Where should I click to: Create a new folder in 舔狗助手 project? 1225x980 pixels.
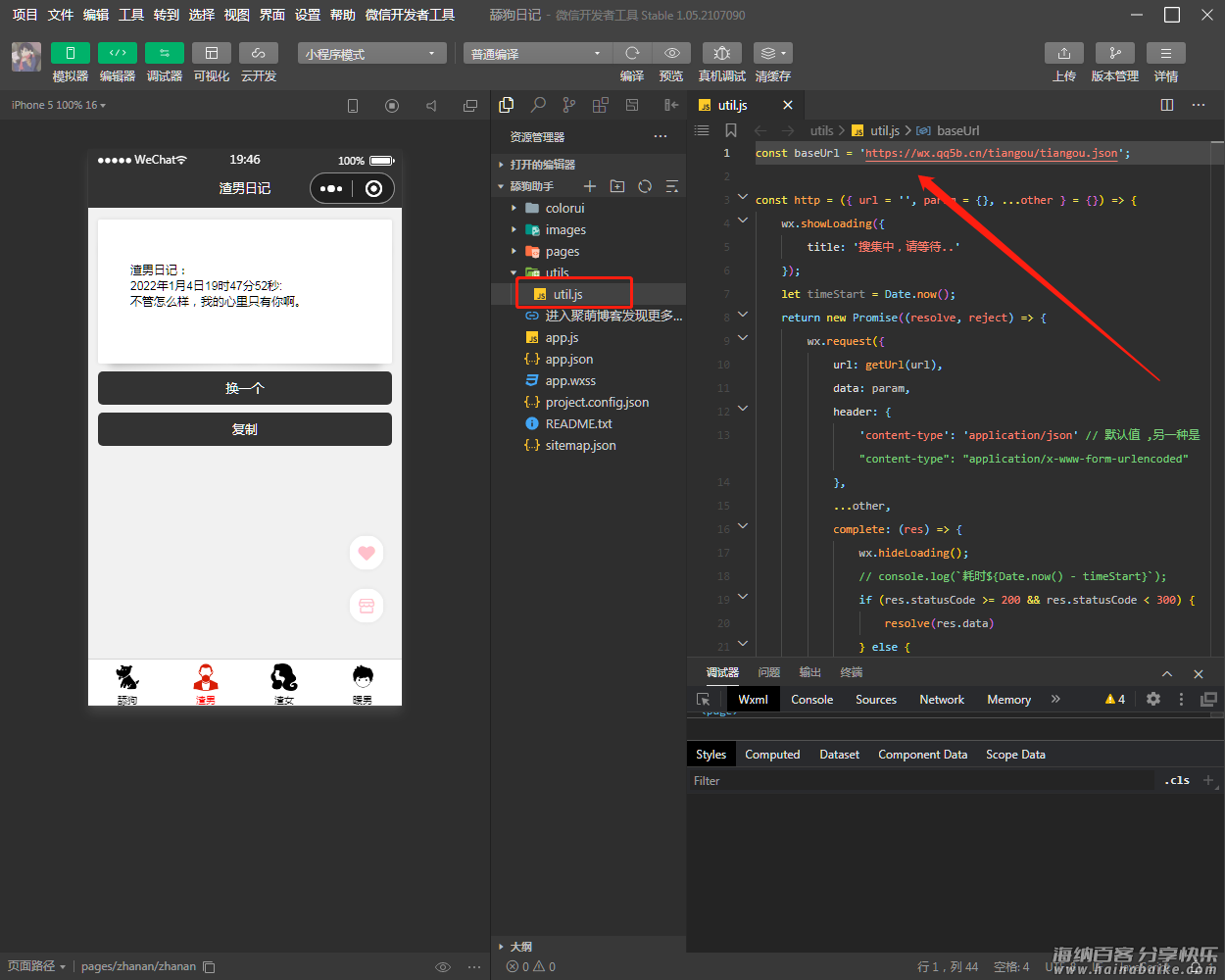(x=617, y=186)
